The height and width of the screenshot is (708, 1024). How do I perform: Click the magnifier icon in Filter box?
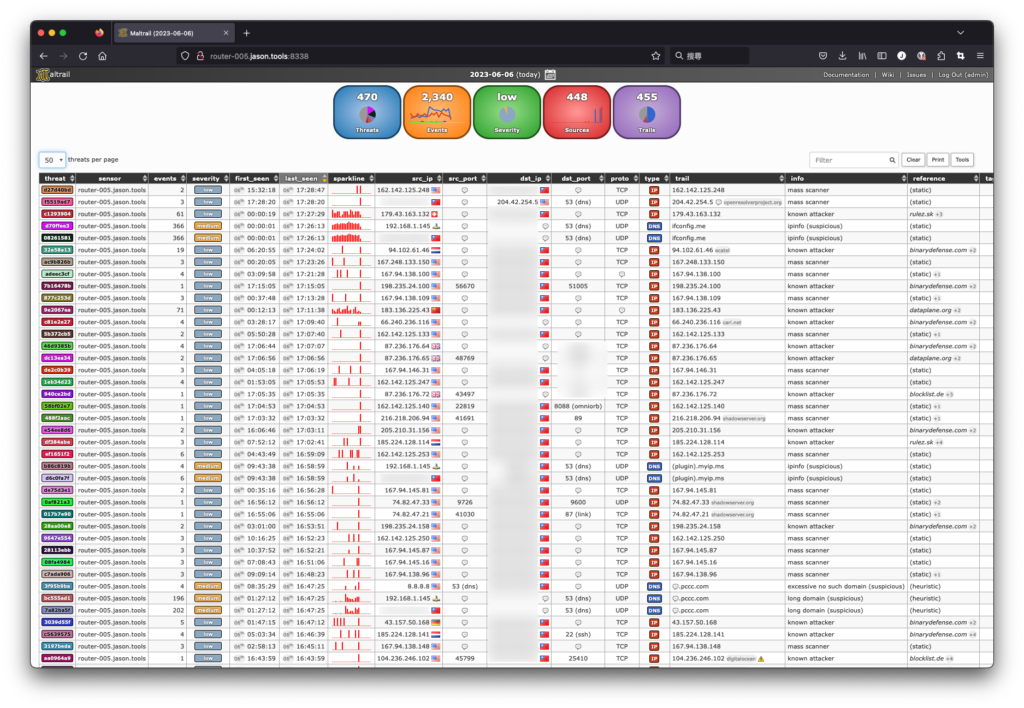[892, 160]
